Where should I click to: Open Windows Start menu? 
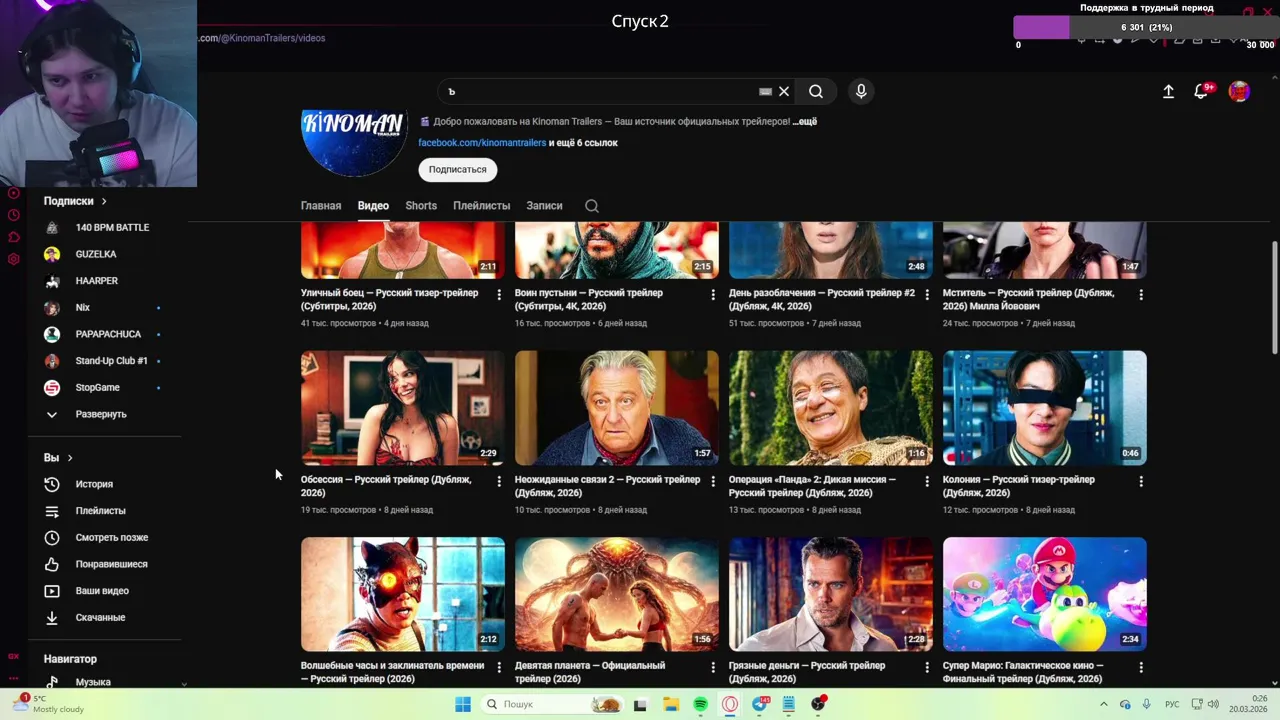coord(463,704)
